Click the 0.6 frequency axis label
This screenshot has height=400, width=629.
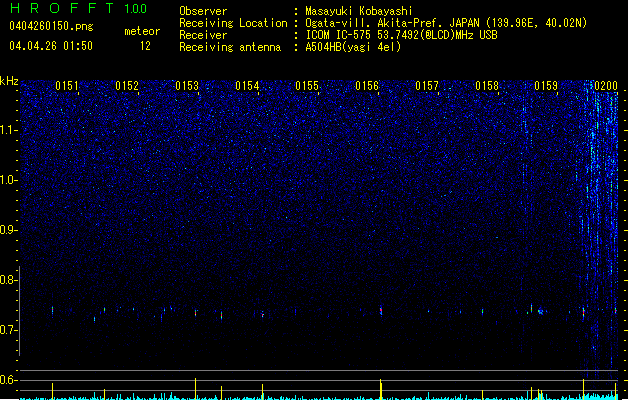coord(8,380)
